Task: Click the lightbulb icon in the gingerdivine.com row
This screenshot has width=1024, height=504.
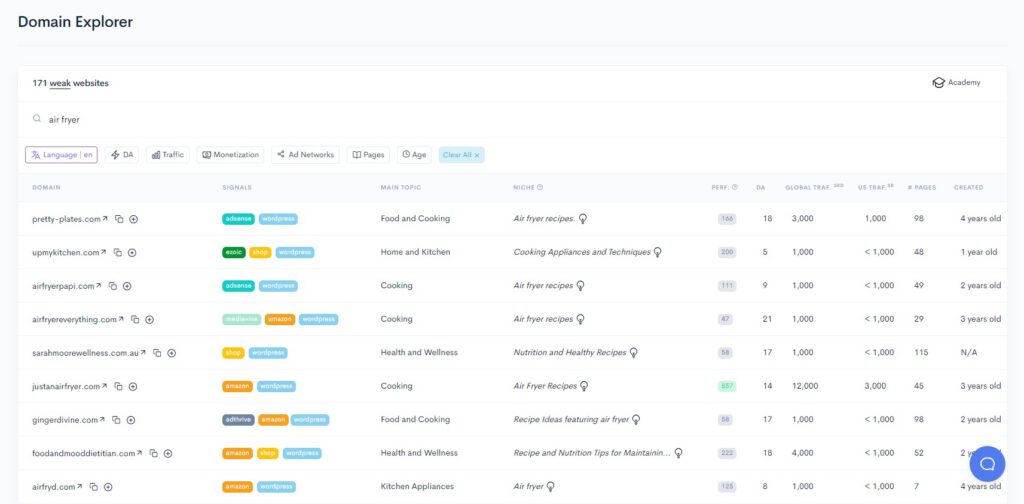Action: pos(635,420)
